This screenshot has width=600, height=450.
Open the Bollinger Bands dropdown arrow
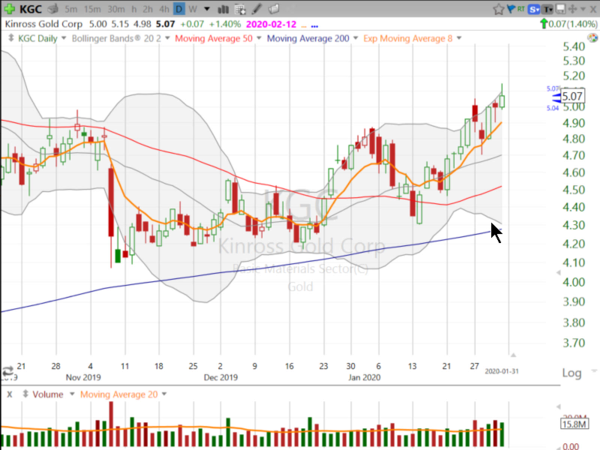coord(167,38)
